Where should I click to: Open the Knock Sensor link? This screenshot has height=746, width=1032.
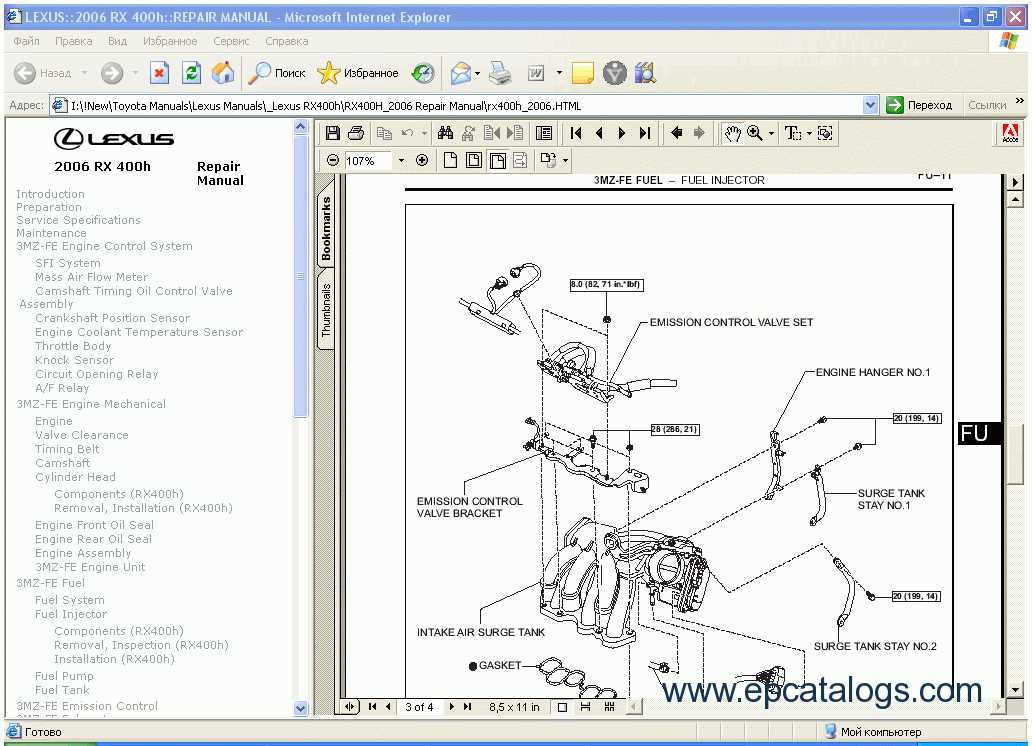(x=74, y=360)
